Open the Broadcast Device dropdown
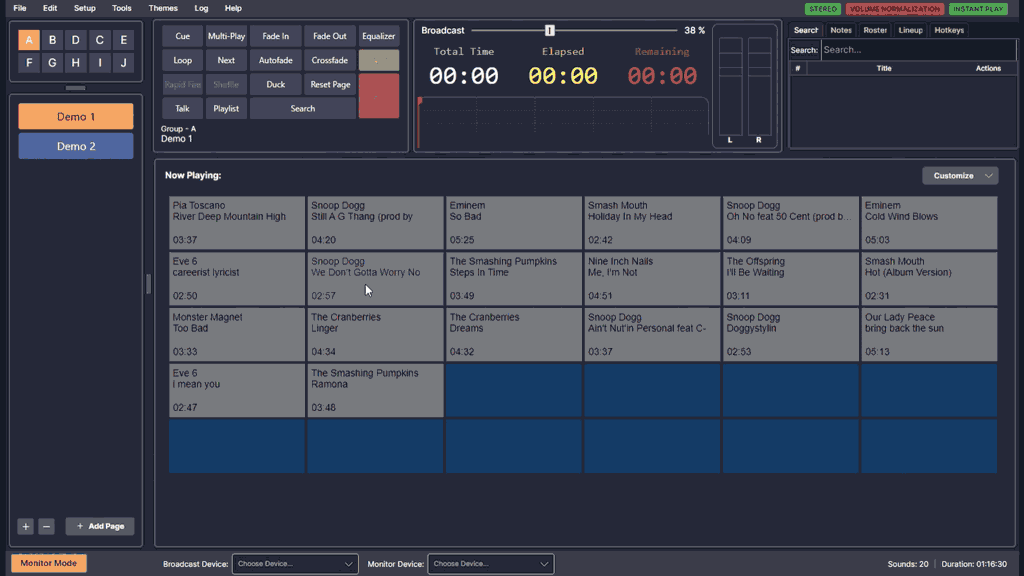Image resolution: width=1024 pixels, height=576 pixels. click(295, 564)
